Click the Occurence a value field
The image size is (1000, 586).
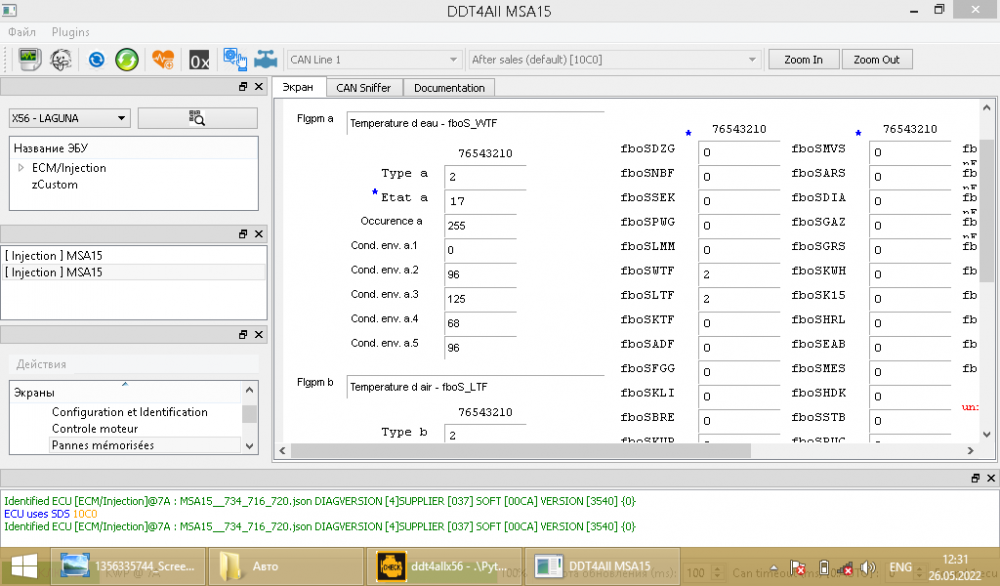coord(480,226)
